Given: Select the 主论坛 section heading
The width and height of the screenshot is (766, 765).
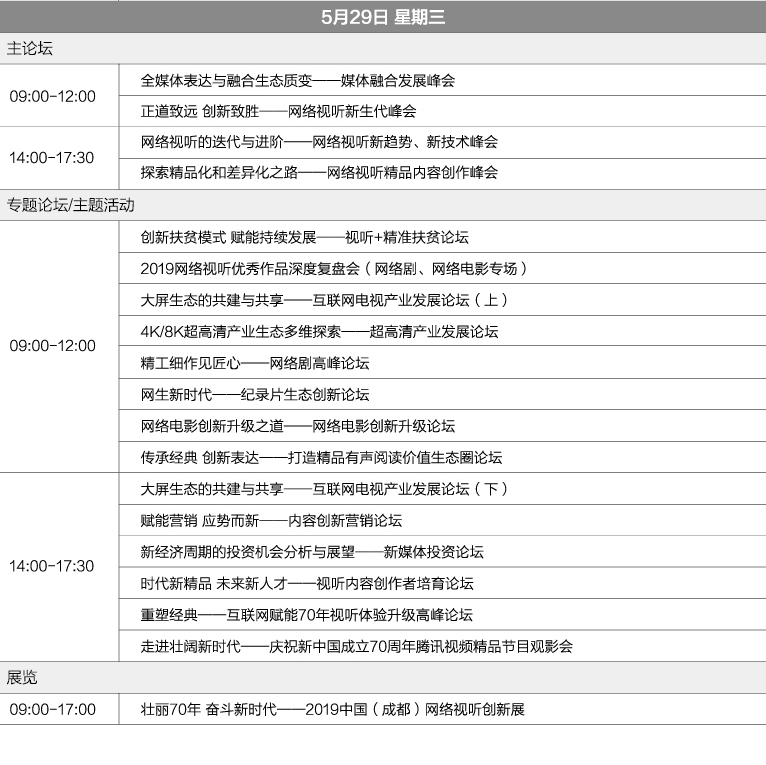Looking at the screenshot, I should [x=29, y=49].
